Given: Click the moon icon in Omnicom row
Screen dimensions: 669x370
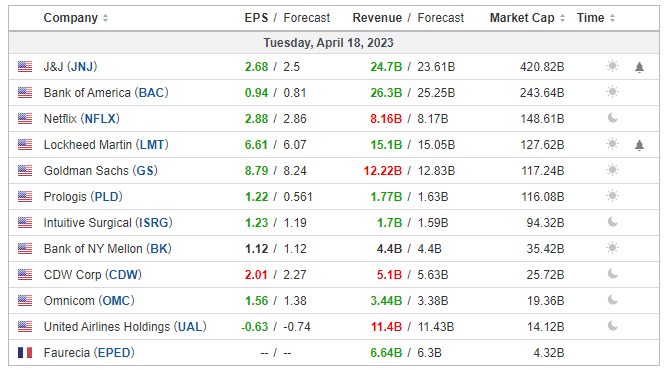Looking at the screenshot, I should [612, 300].
